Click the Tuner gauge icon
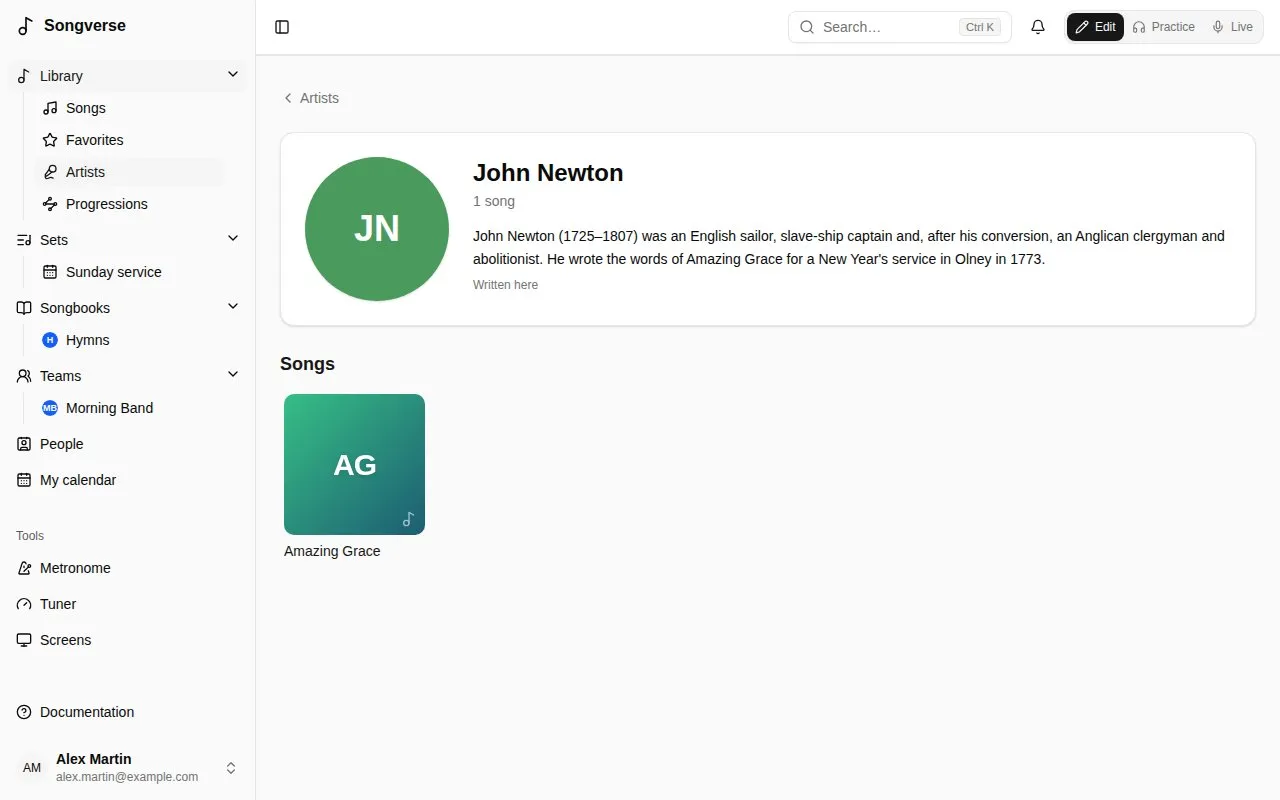Screen dimensions: 1280x800 tap(24, 604)
